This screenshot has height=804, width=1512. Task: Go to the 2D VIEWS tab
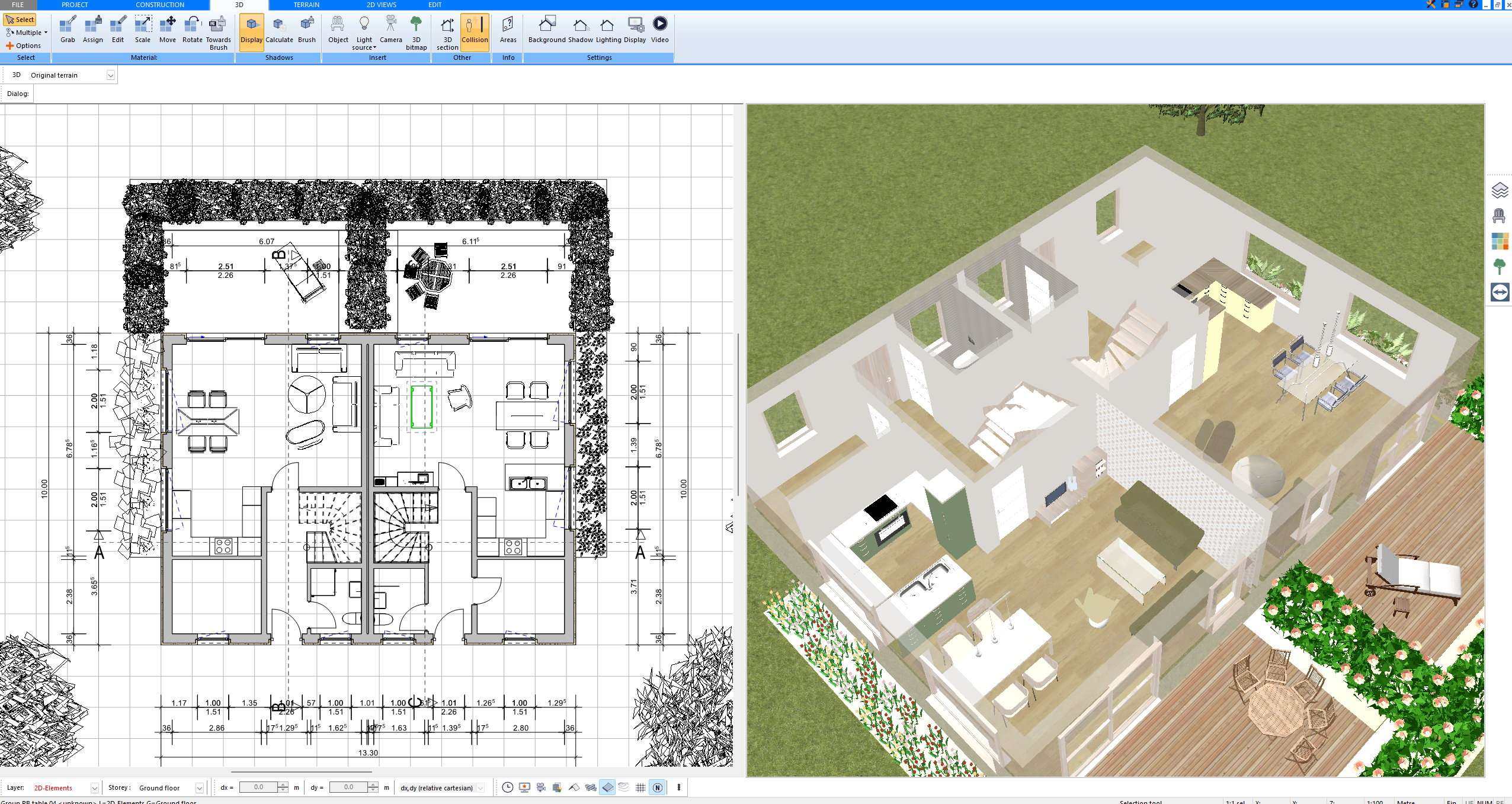pos(381,5)
